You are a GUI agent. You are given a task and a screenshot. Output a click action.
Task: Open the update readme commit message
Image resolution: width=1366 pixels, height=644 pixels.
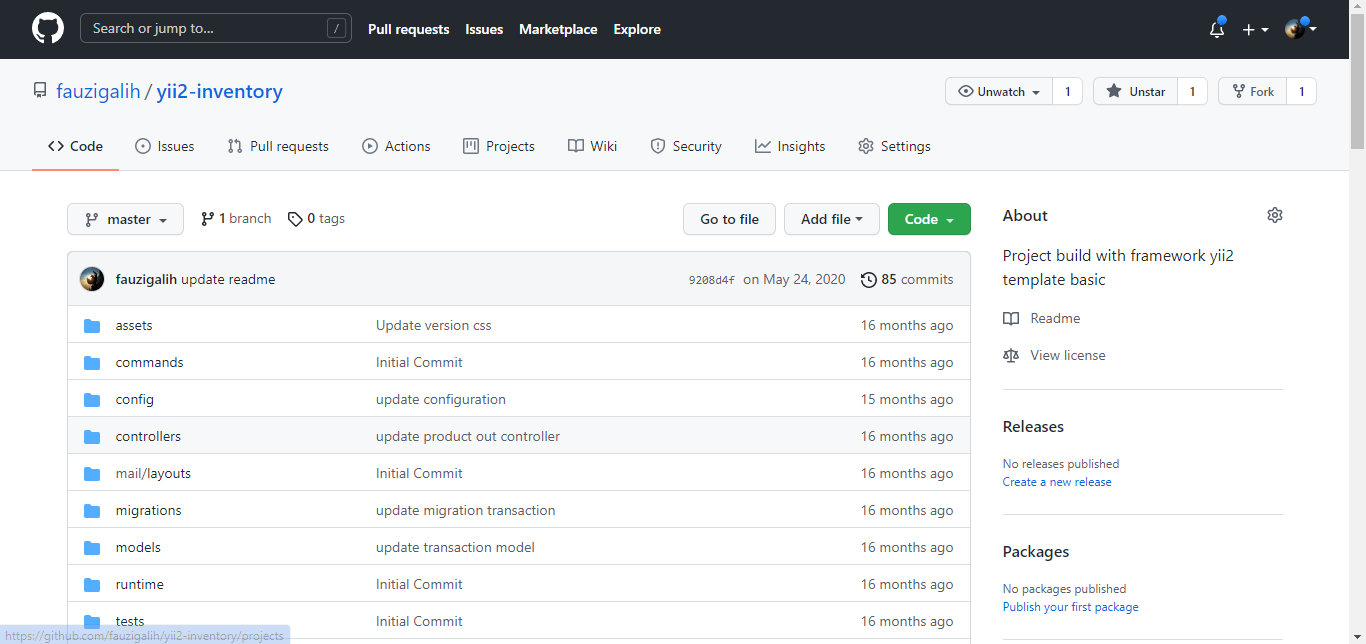pos(228,279)
